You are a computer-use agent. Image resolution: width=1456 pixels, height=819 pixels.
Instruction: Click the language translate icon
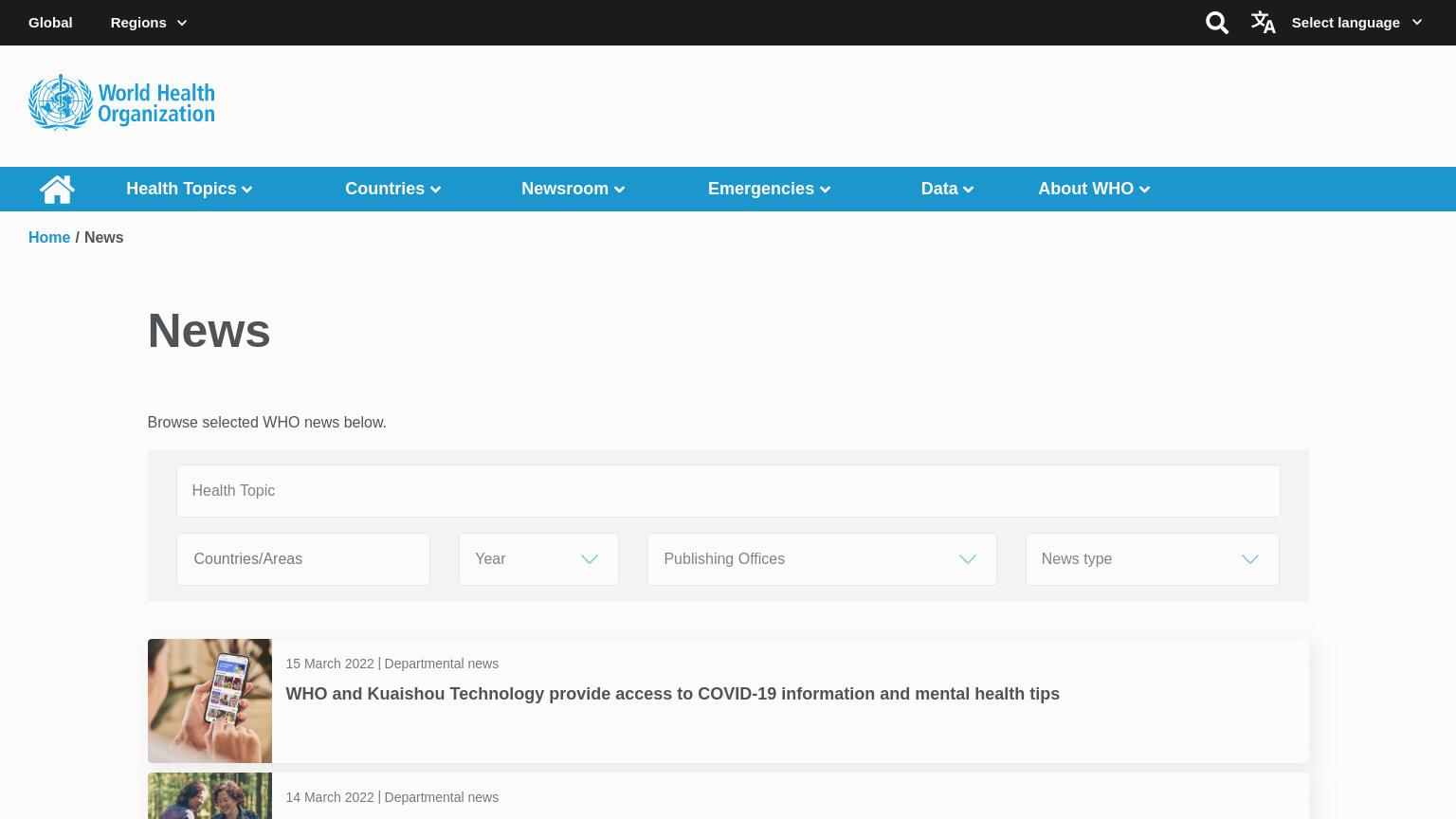click(1263, 23)
